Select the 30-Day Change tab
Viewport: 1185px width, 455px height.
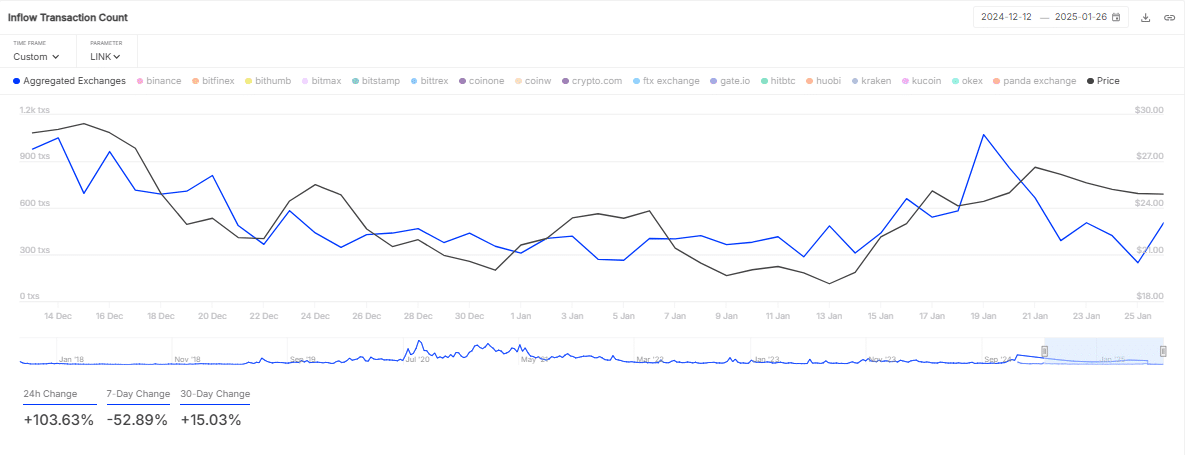pos(215,394)
